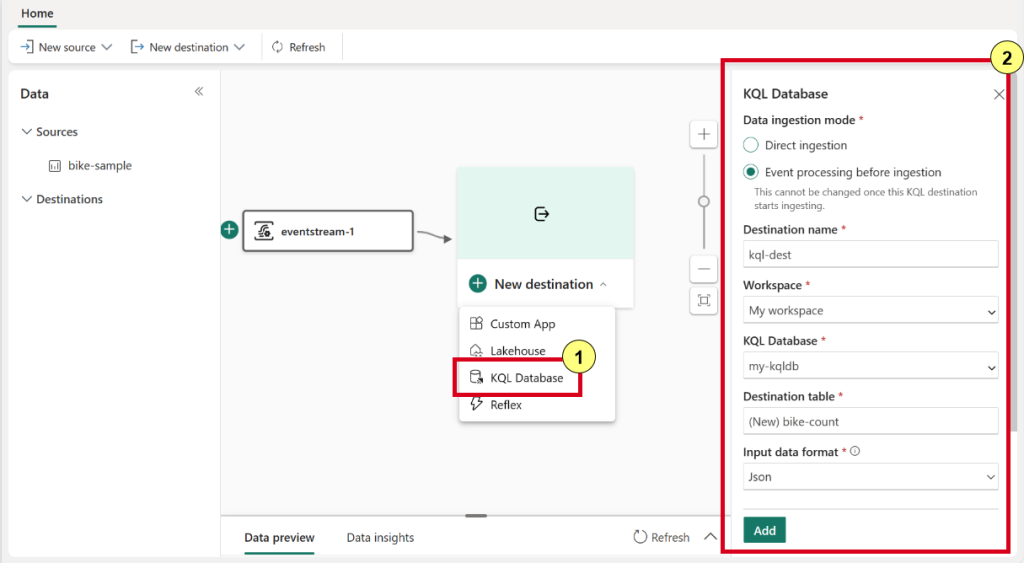Click the New source arrow icon
This screenshot has height=563, width=1024.
(x=27, y=47)
